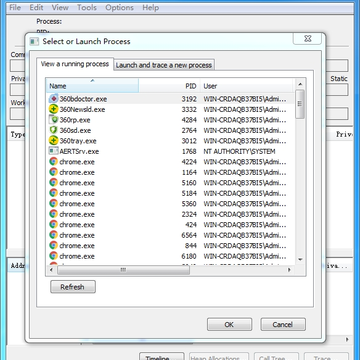Click process list scroll left arrow
The image size is (360, 360).
point(51,270)
